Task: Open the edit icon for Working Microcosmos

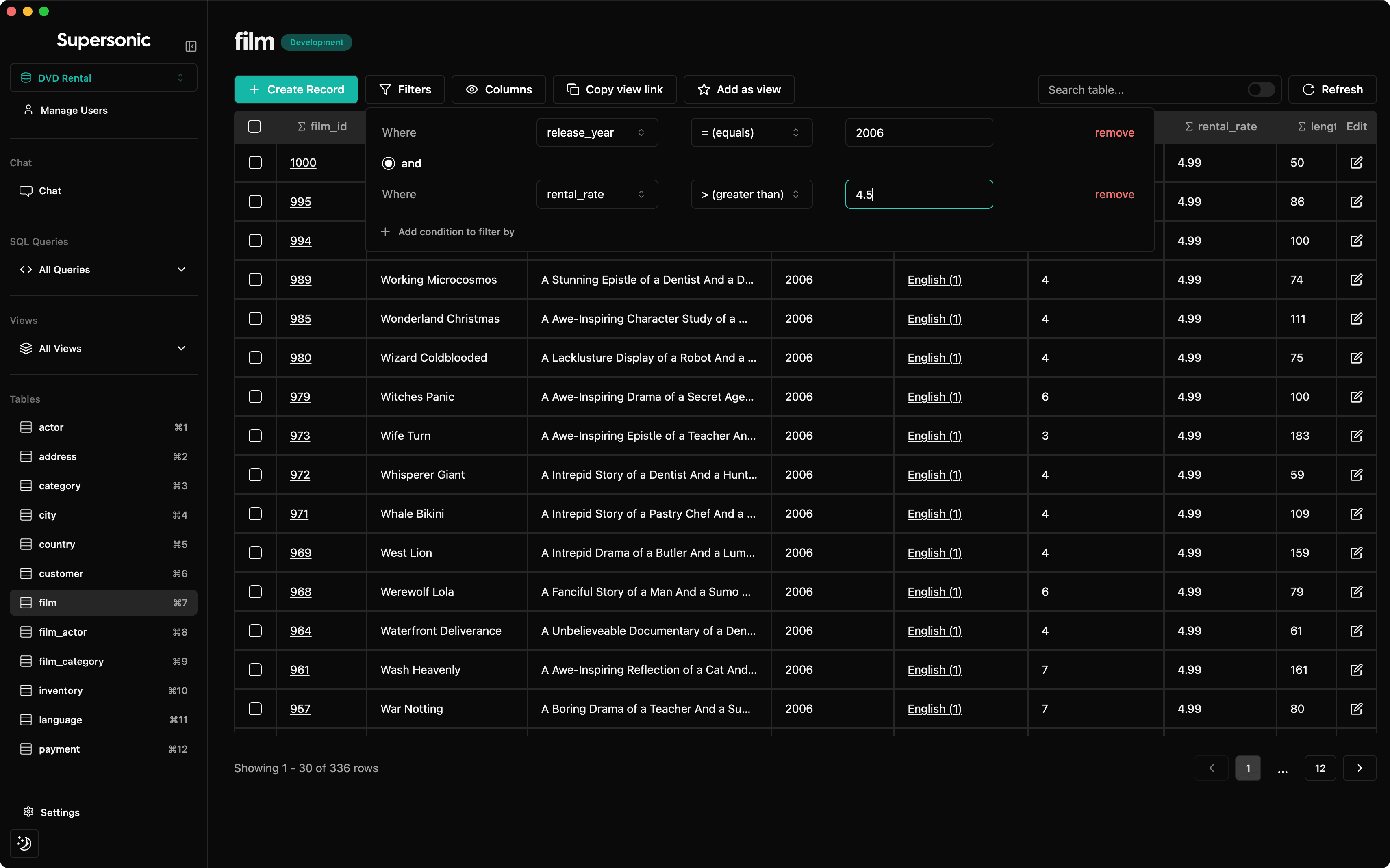Action: tap(1356, 280)
